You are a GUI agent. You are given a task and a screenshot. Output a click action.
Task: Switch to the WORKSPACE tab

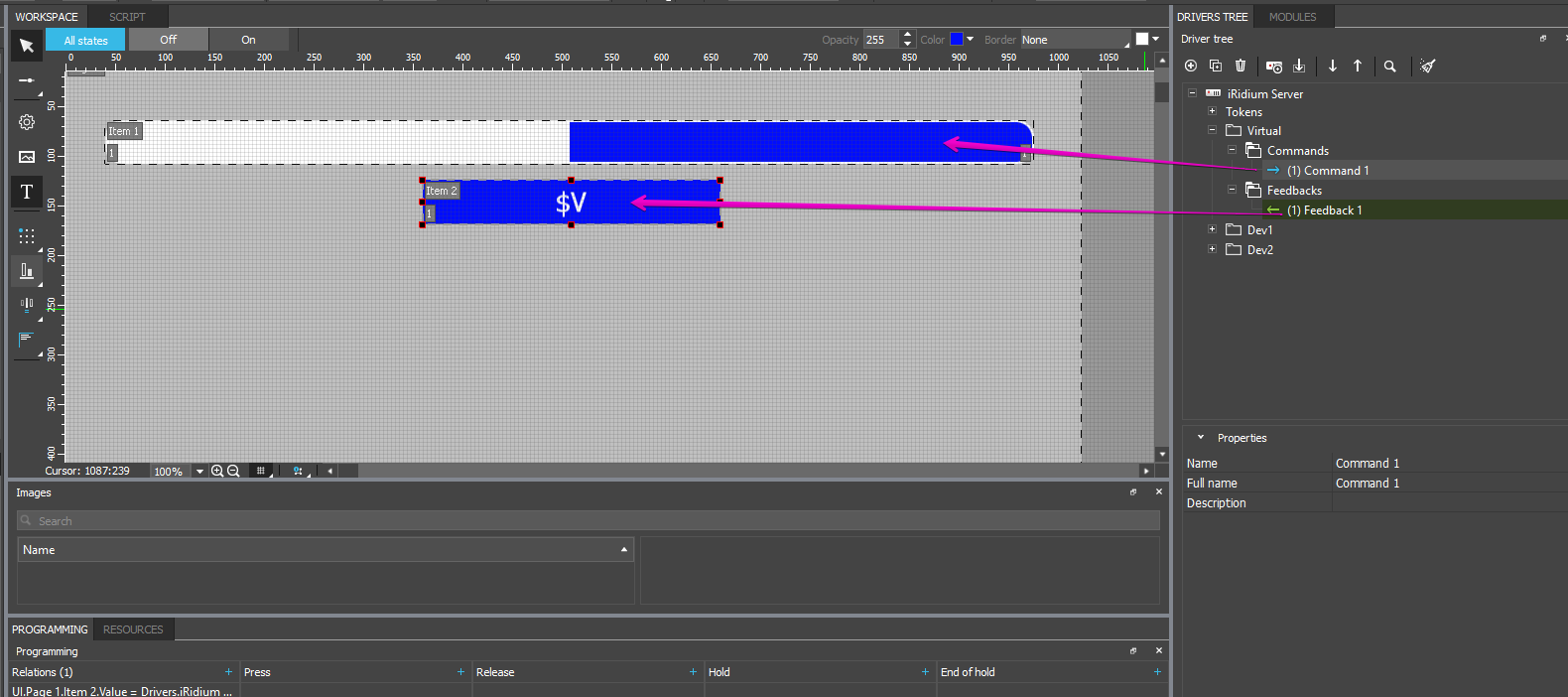tap(47, 17)
